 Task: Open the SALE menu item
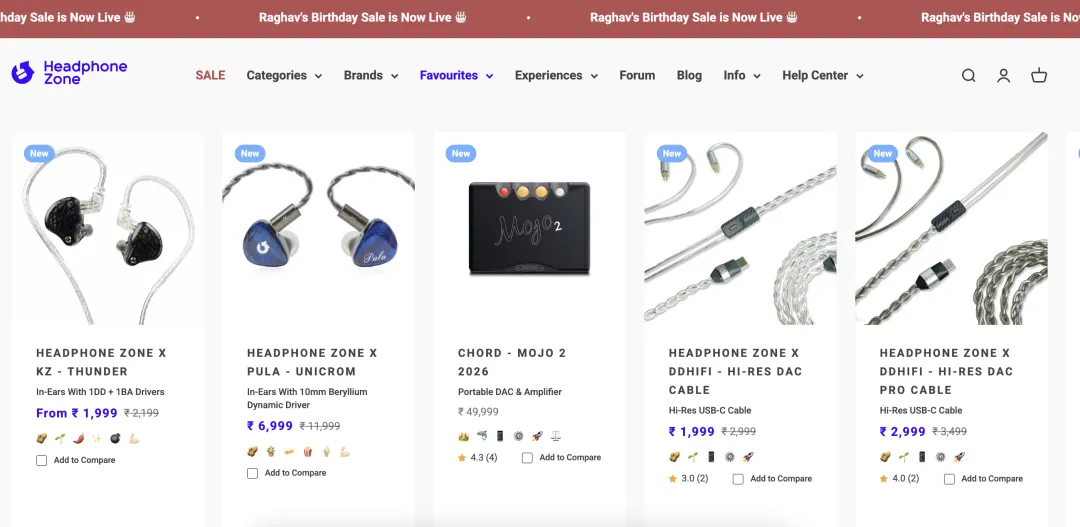point(210,75)
